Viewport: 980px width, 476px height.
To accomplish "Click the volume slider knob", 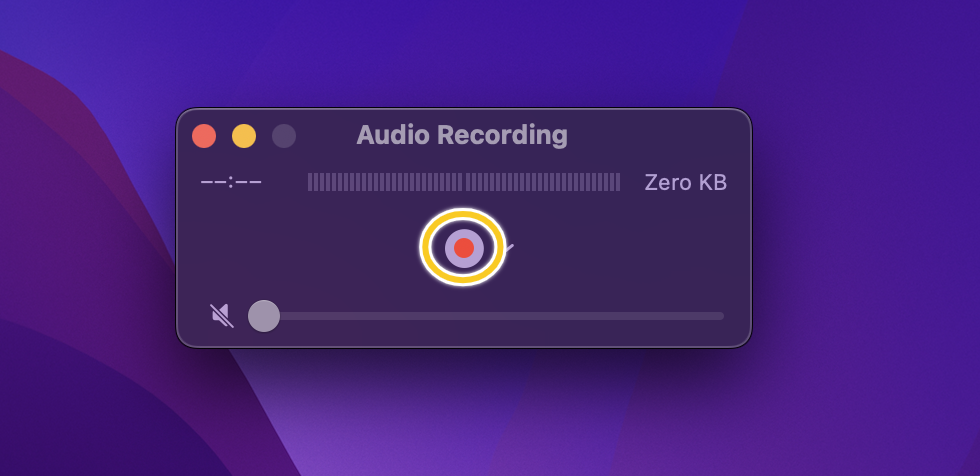I will (264, 316).
